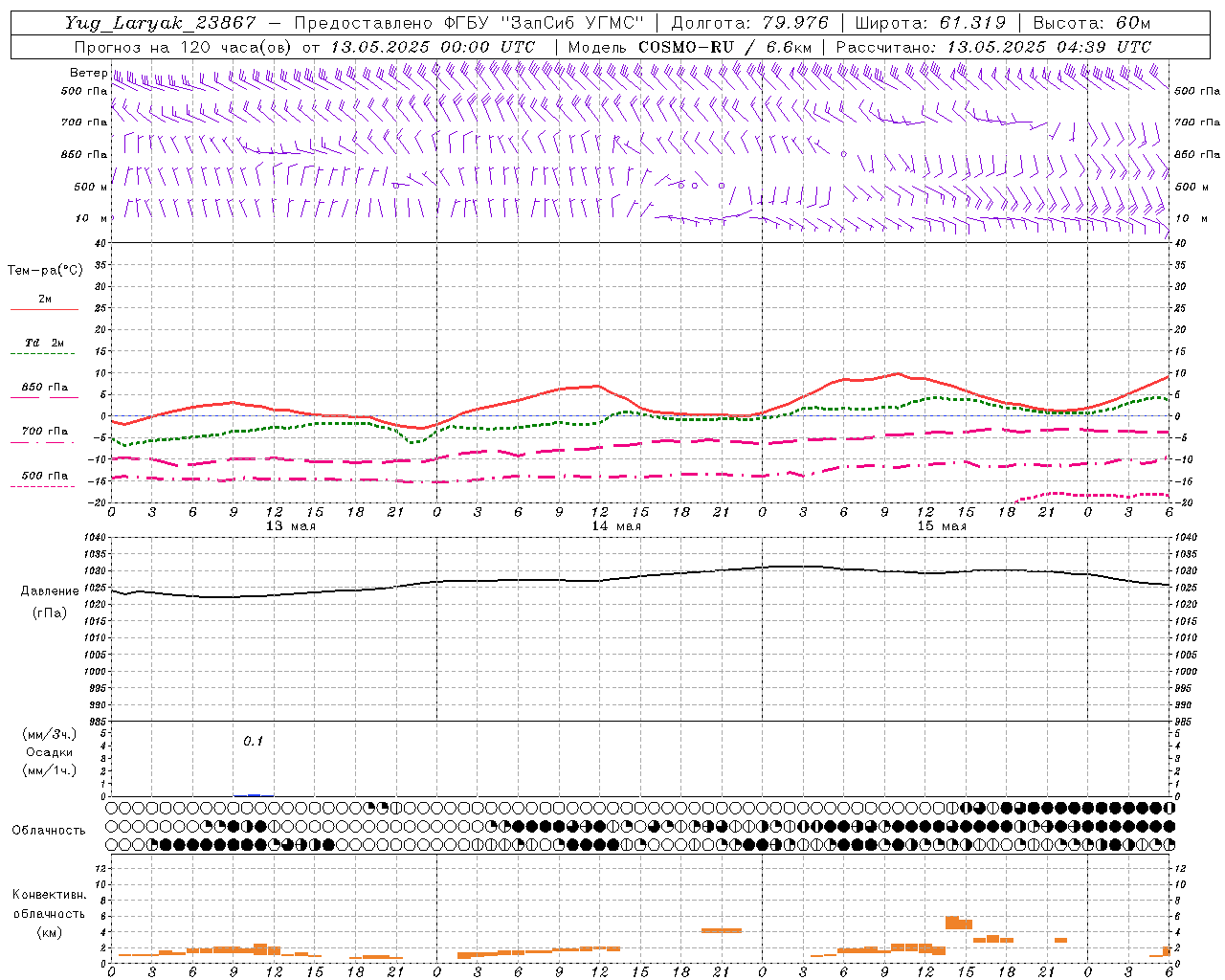Viewport: 1225px width, 980px height.
Task: Click the computed time Рассчитано: 13.05.2025 04:39 UTC
Action: pos(993,47)
